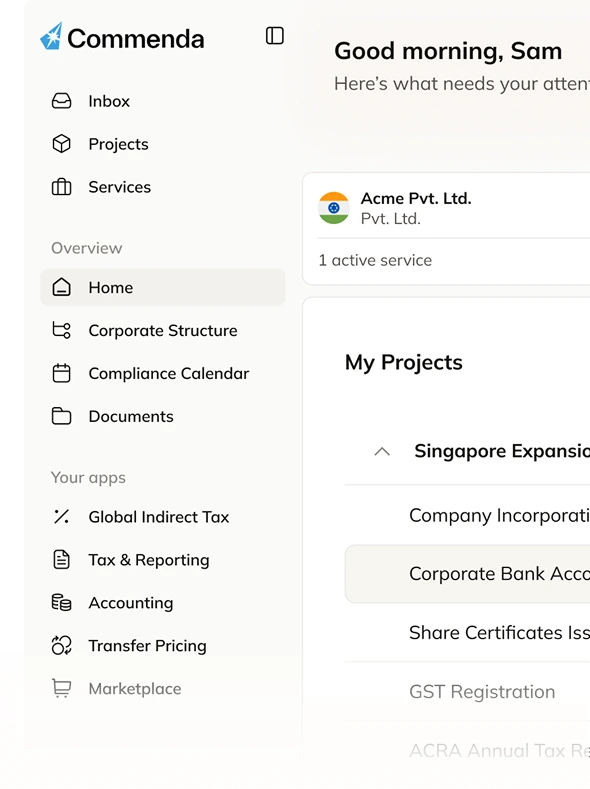Open Inbox tray icon
The width and height of the screenshot is (590, 789).
click(61, 101)
